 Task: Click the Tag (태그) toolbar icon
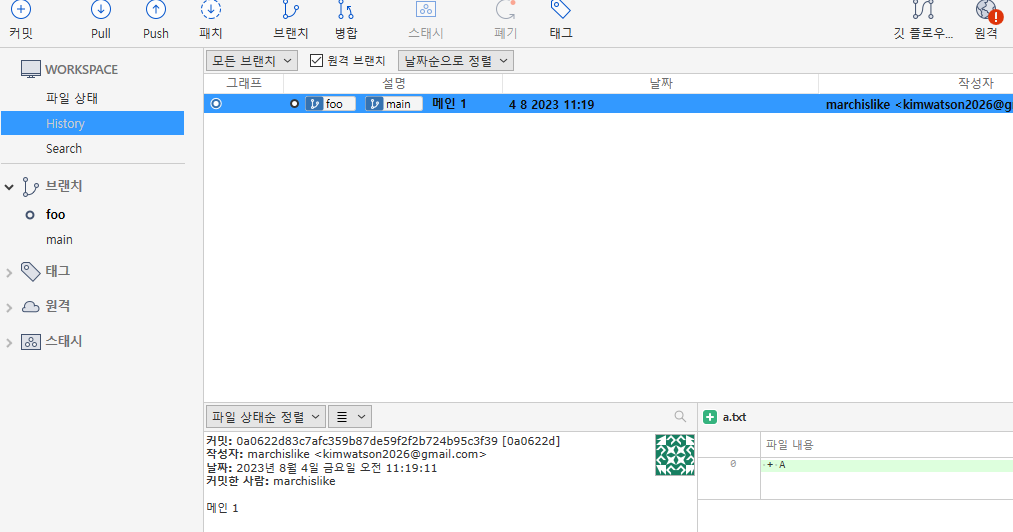(x=560, y=10)
